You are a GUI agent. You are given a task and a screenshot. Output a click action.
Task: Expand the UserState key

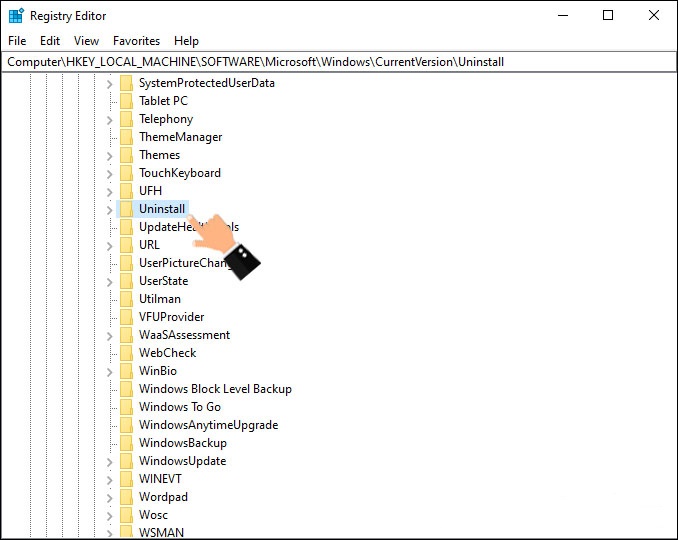[x=109, y=282]
